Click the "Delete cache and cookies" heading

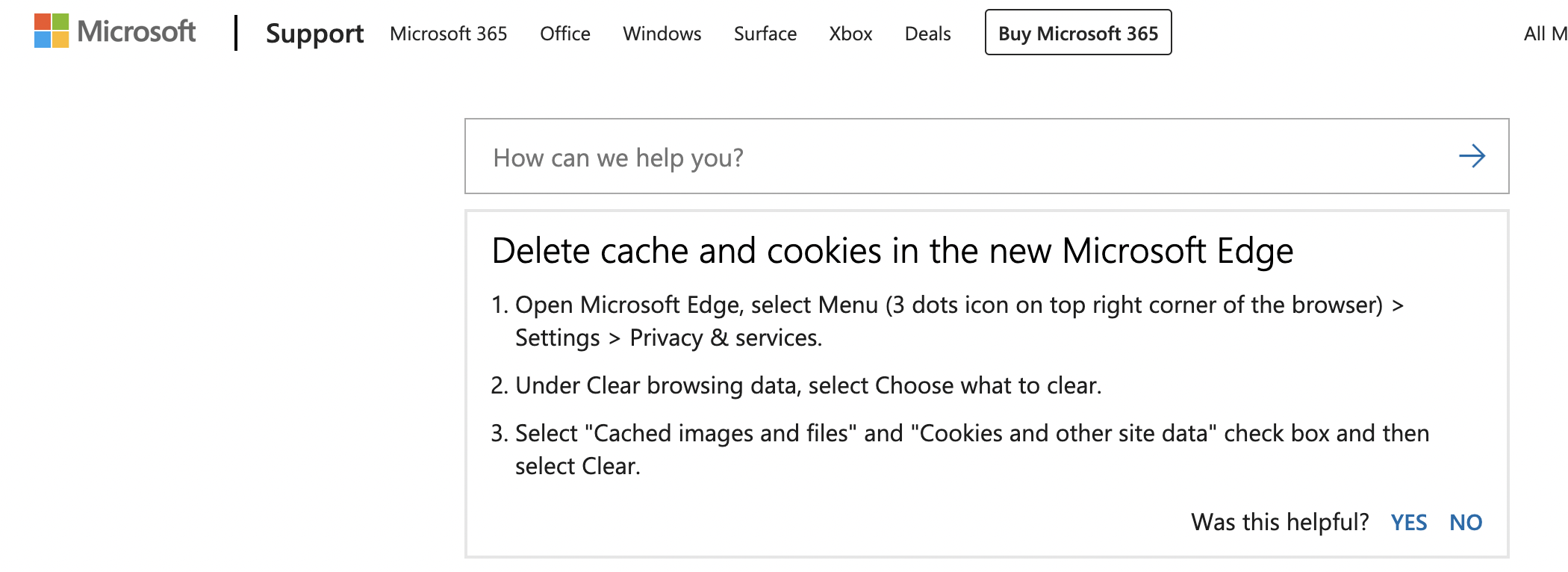pyautogui.click(x=892, y=251)
